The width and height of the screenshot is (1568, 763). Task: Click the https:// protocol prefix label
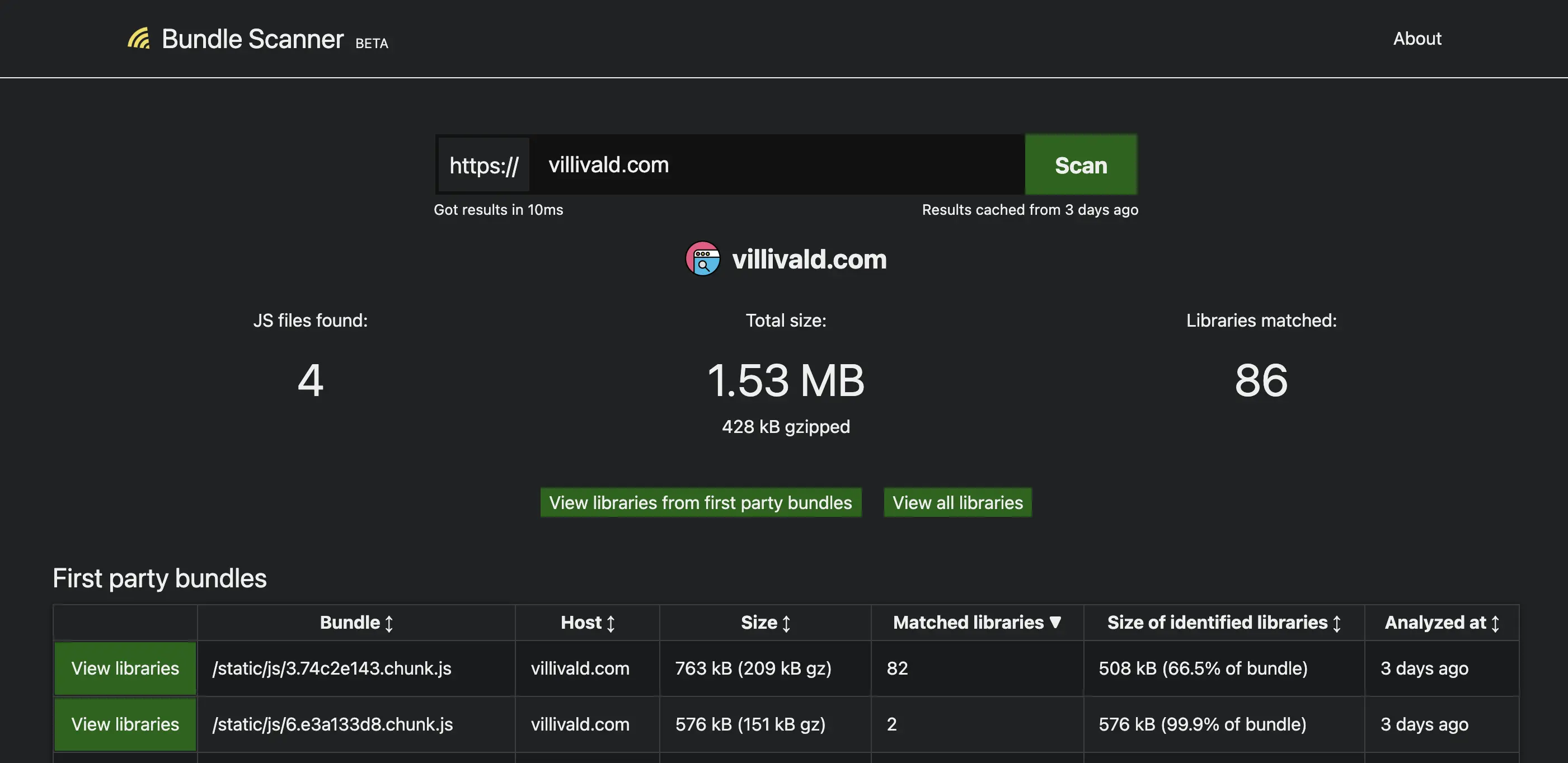click(x=484, y=165)
